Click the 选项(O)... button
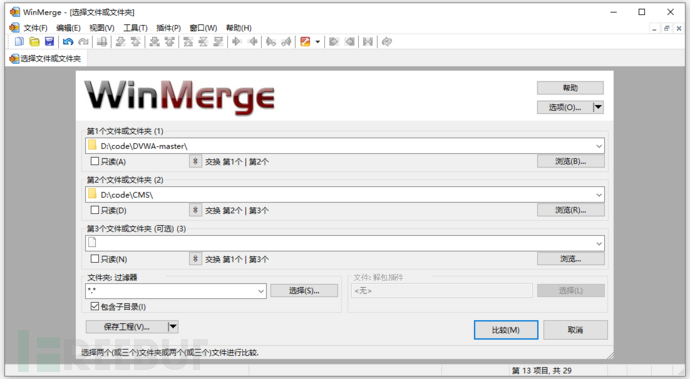690x379 pixels. click(x=565, y=107)
